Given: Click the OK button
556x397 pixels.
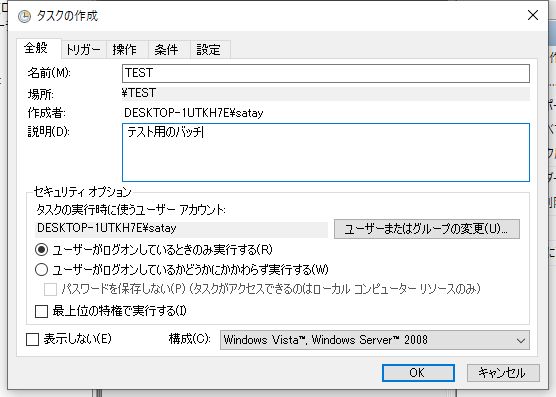Looking at the screenshot, I should click(418, 373).
